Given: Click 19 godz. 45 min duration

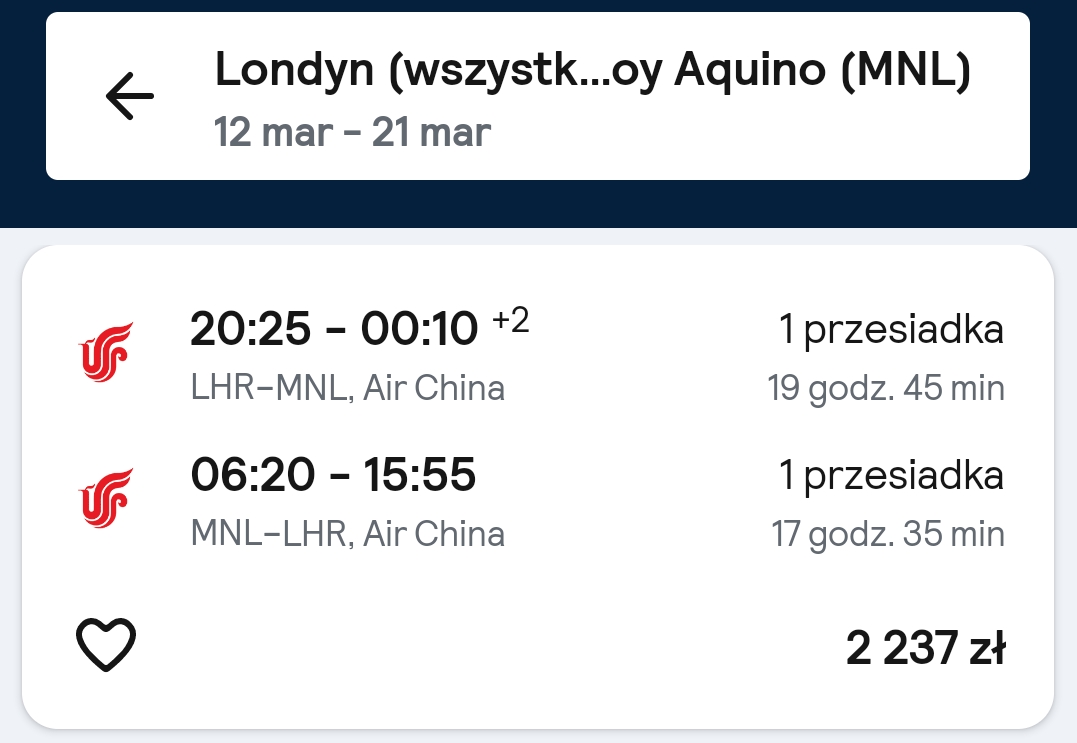Looking at the screenshot, I should 886,389.
